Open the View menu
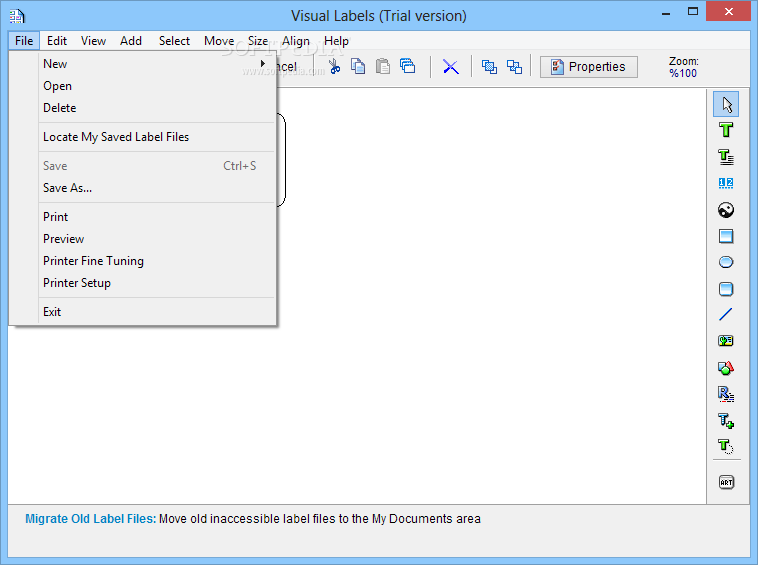This screenshot has height=565, width=758. click(93, 41)
